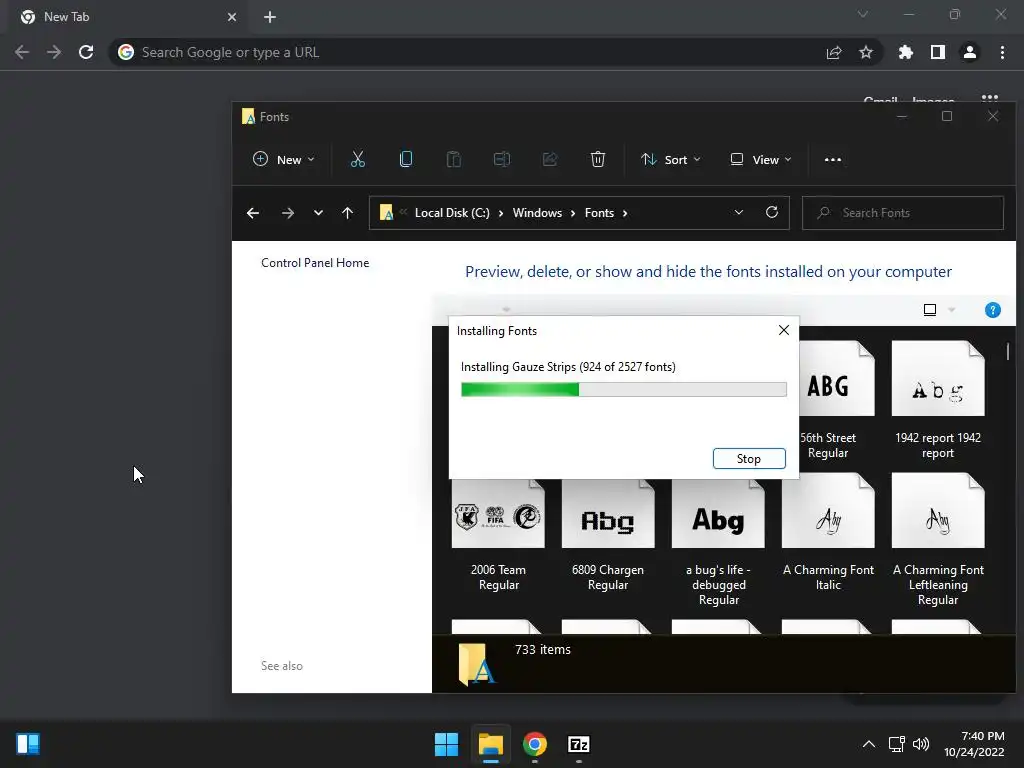Select A Charming Font Leftleaning Regular

938,540
